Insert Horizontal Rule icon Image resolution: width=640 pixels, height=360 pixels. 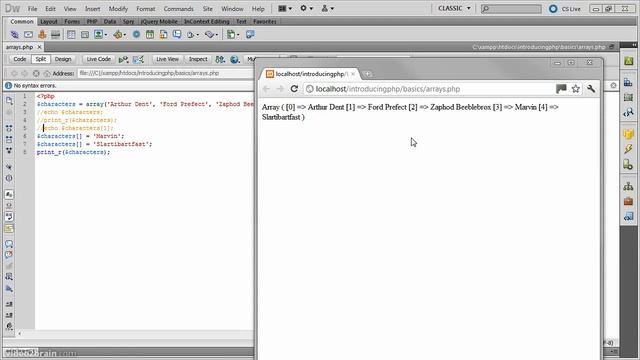56,35
